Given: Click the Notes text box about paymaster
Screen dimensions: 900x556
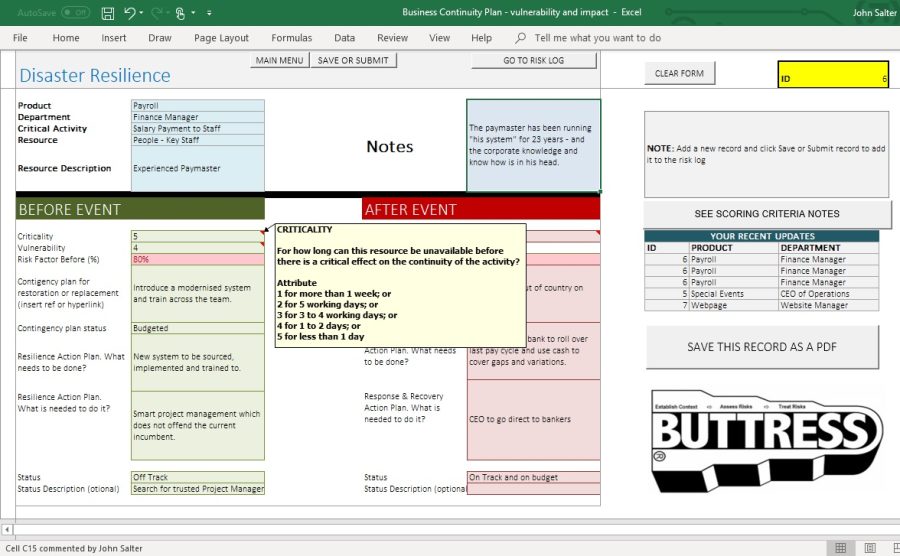Looking at the screenshot, I should point(534,145).
